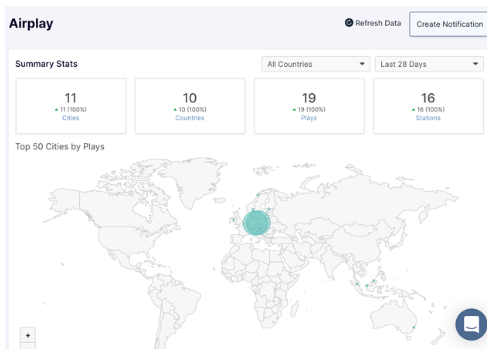Screen dimensions: 498x361
Task: Click the large teal bubble over central Europe
Action: 256,223
